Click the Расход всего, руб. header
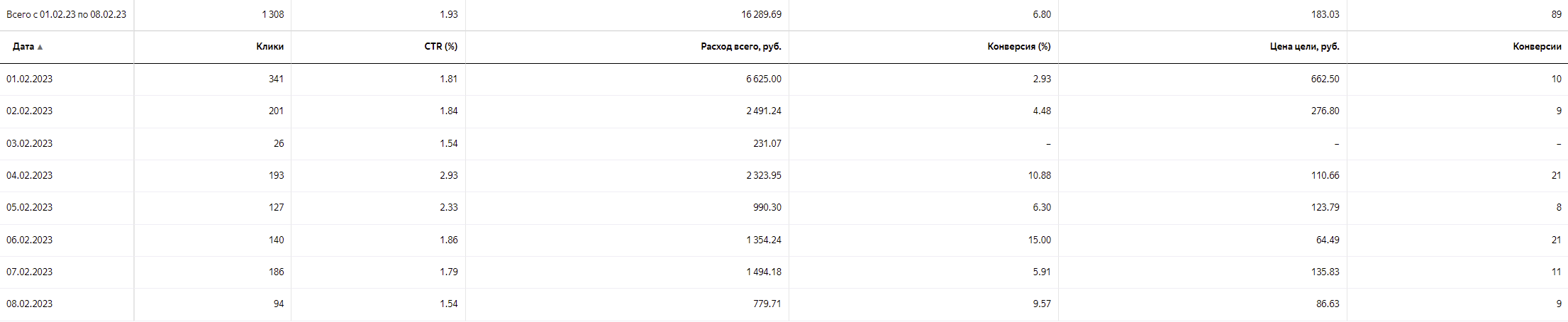1568x322 pixels. [x=740, y=47]
